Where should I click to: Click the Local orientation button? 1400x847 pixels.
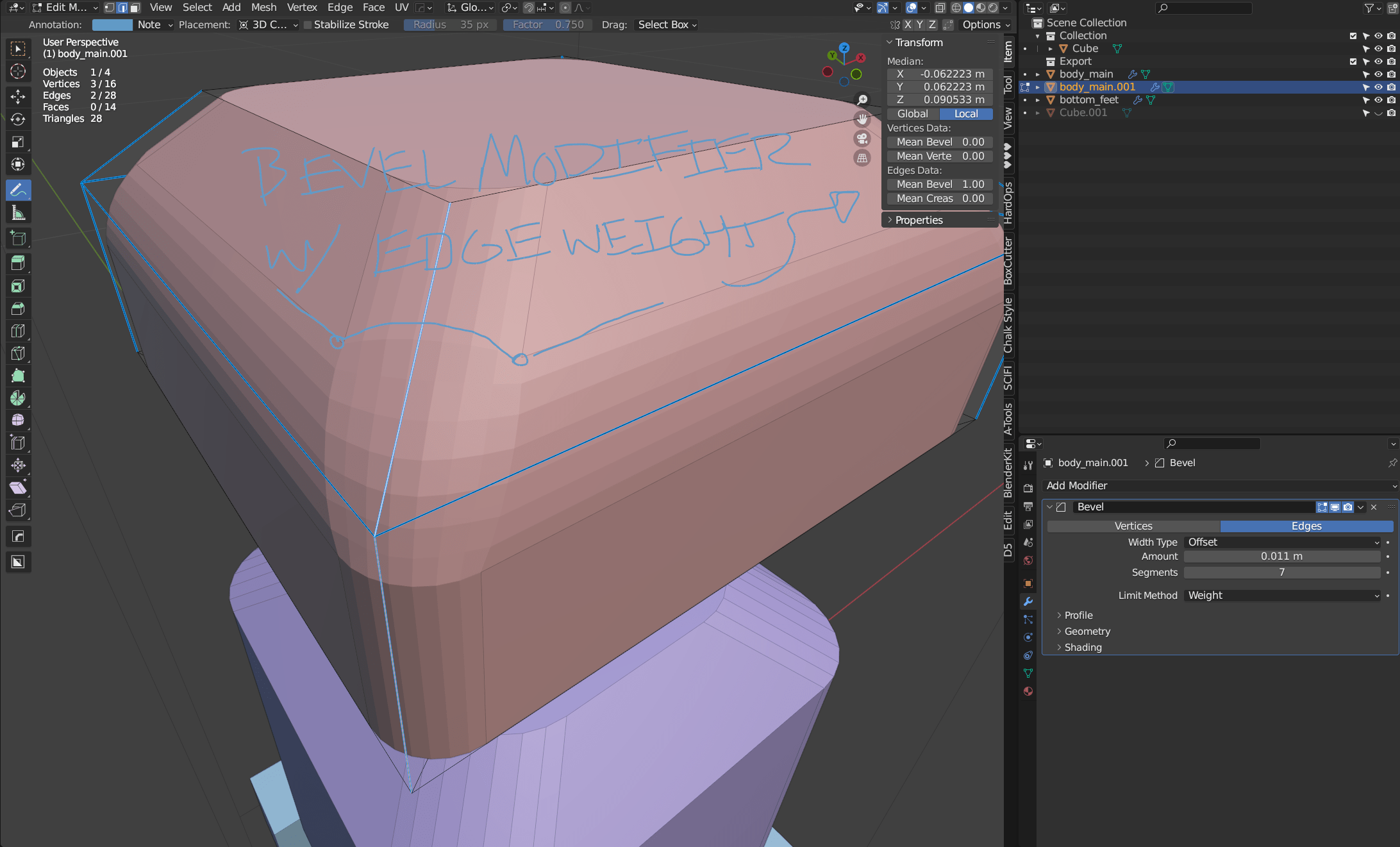(x=966, y=113)
